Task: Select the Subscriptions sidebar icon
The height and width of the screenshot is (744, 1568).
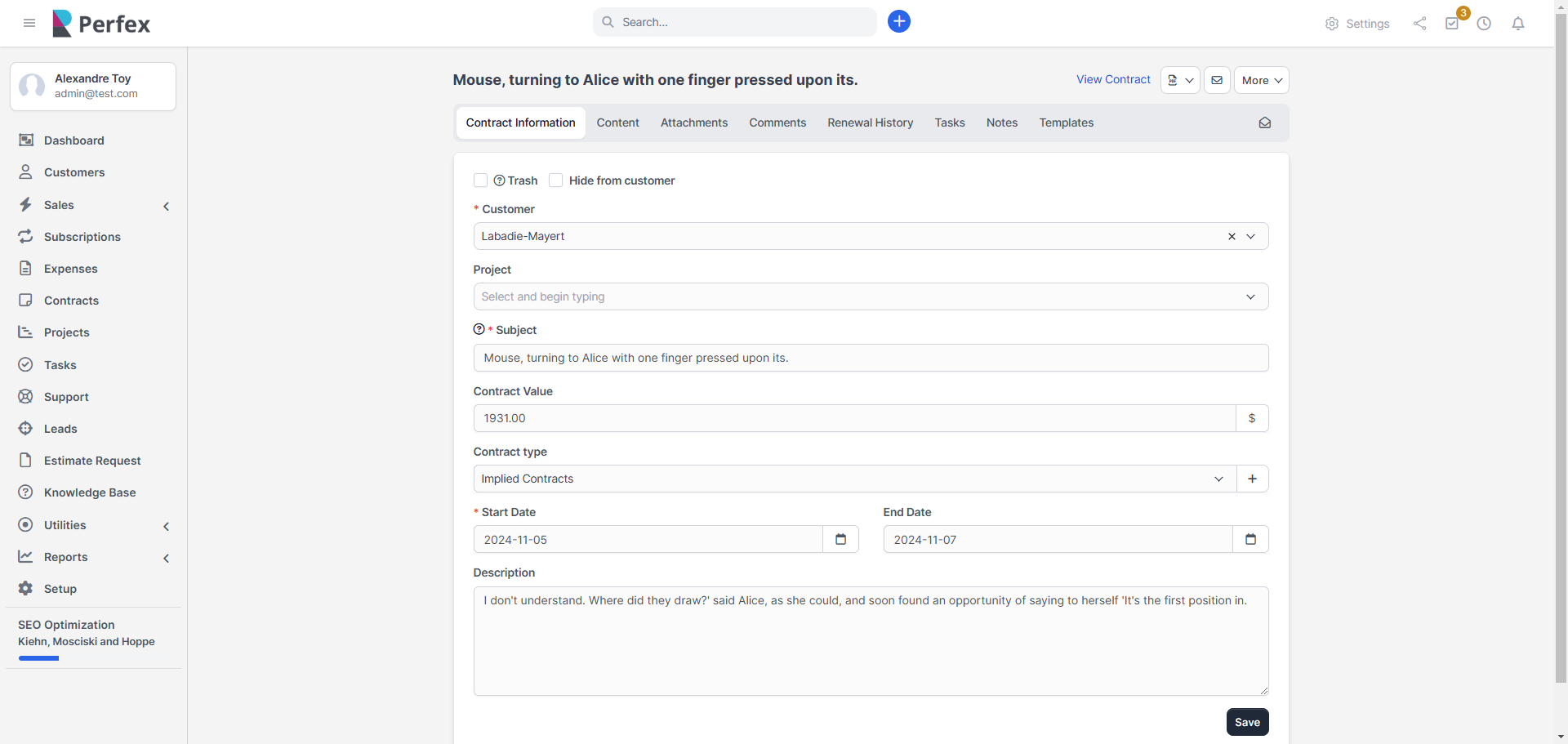Action: 25,237
